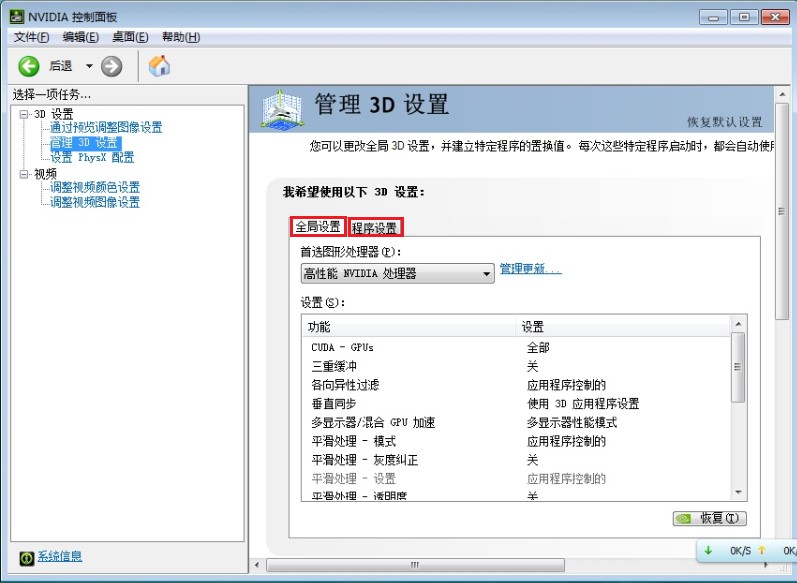Select the 多显示器/混合 GPU 加速 row
This screenshot has height=583, width=797.
[516, 422]
